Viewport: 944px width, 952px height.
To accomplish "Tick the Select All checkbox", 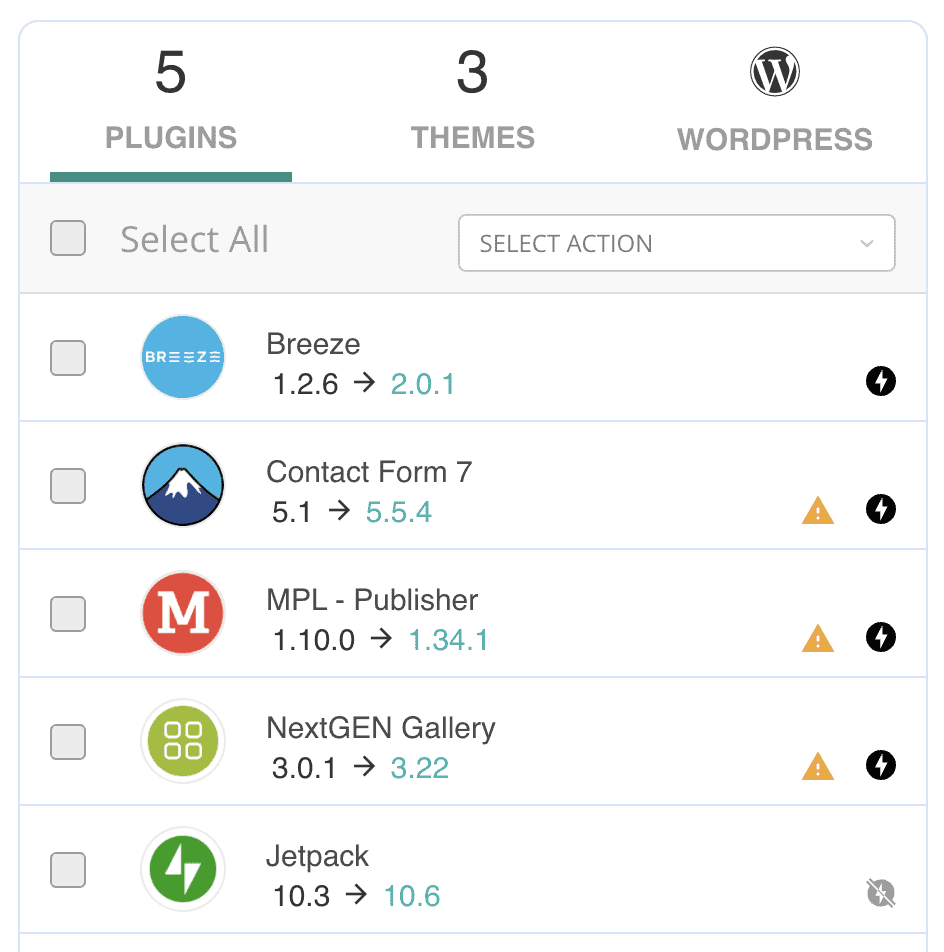I will tap(68, 238).
